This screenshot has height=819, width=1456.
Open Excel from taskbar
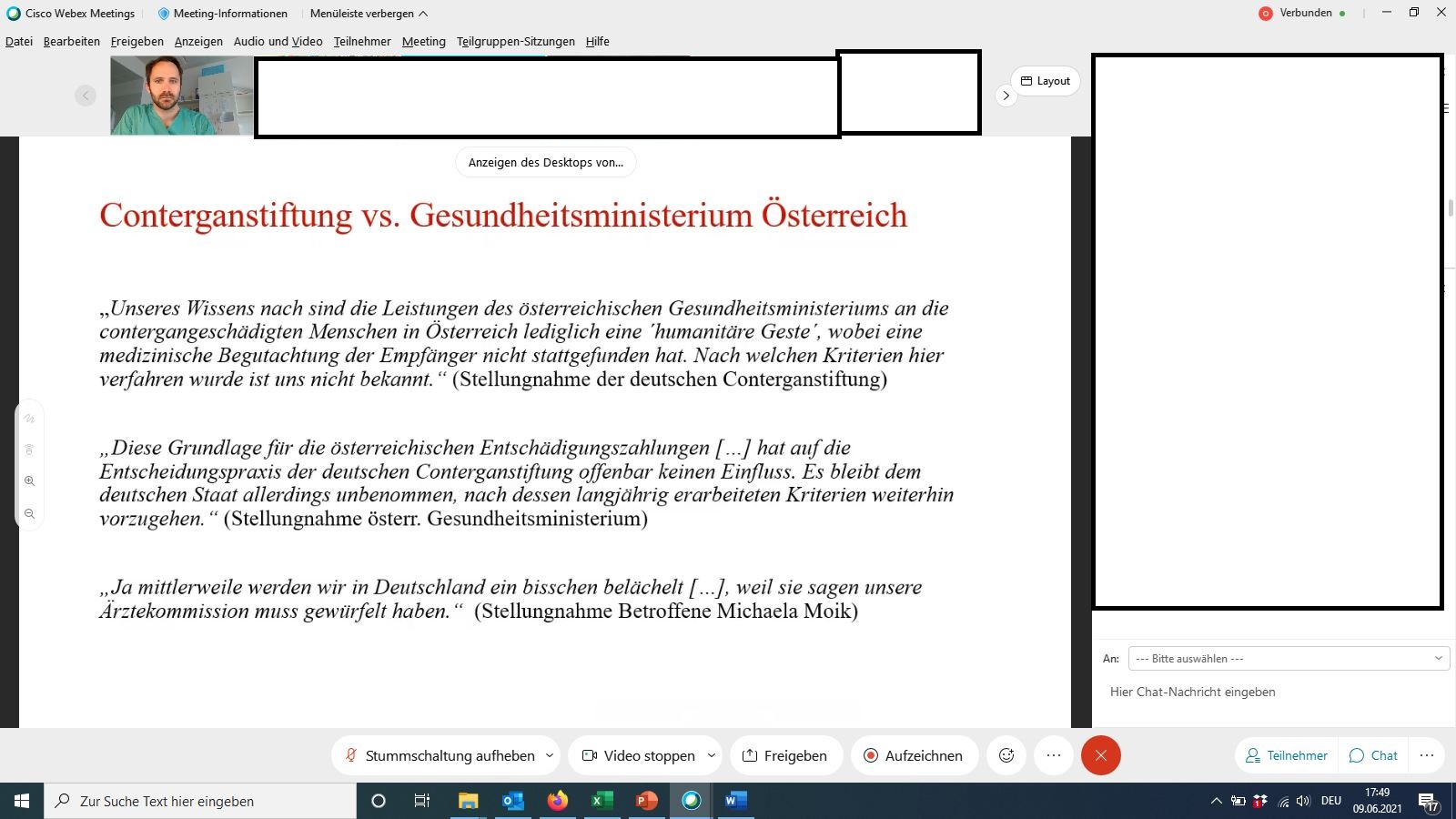(602, 801)
